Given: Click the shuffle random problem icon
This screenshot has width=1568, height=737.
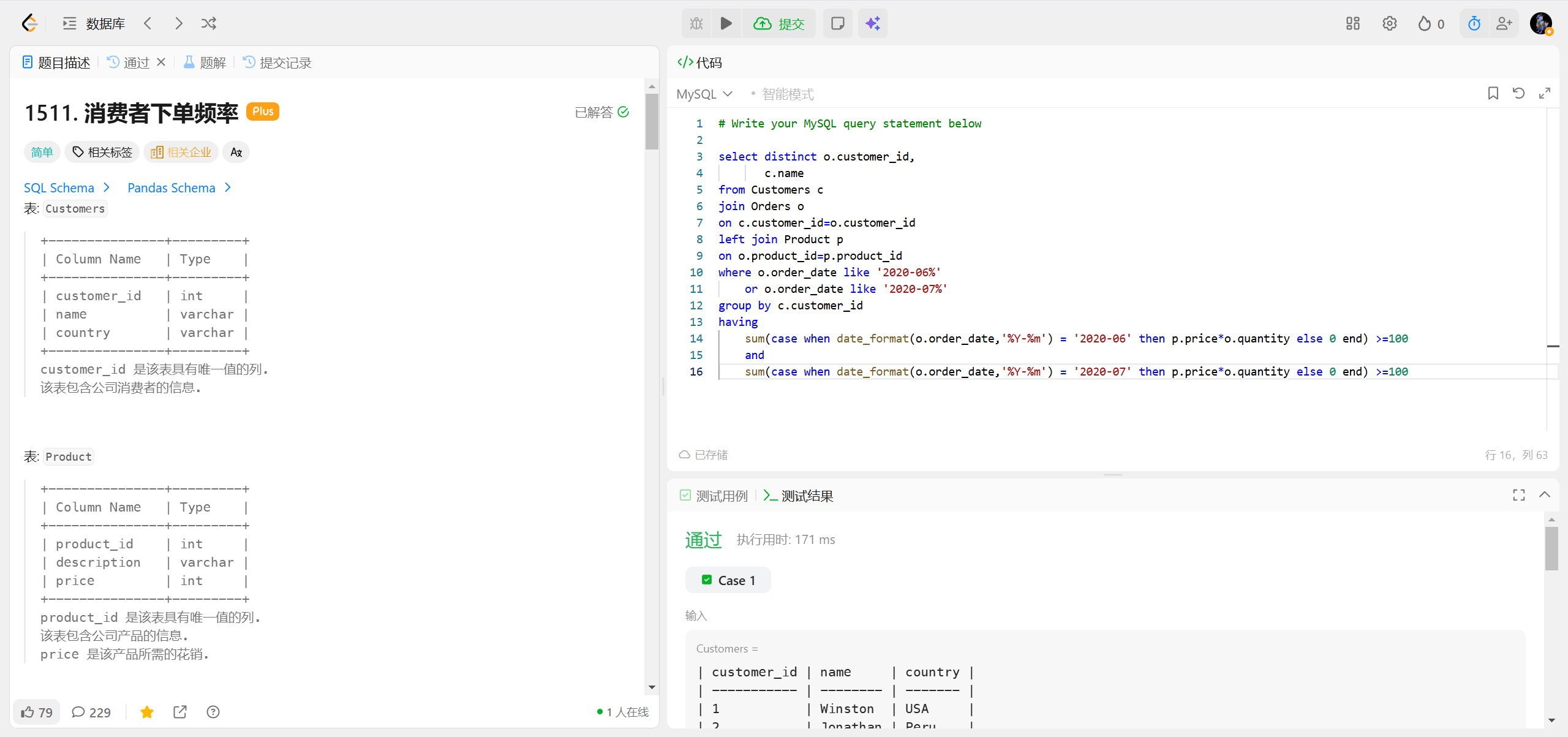Looking at the screenshot, I should [x=208, y=23].
